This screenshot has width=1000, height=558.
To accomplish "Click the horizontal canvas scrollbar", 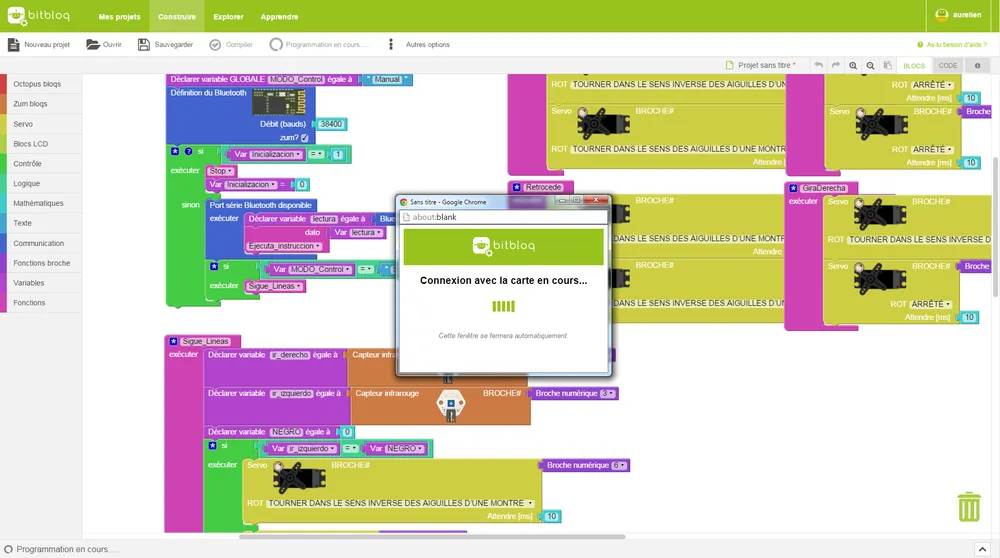I will (432, 537).
